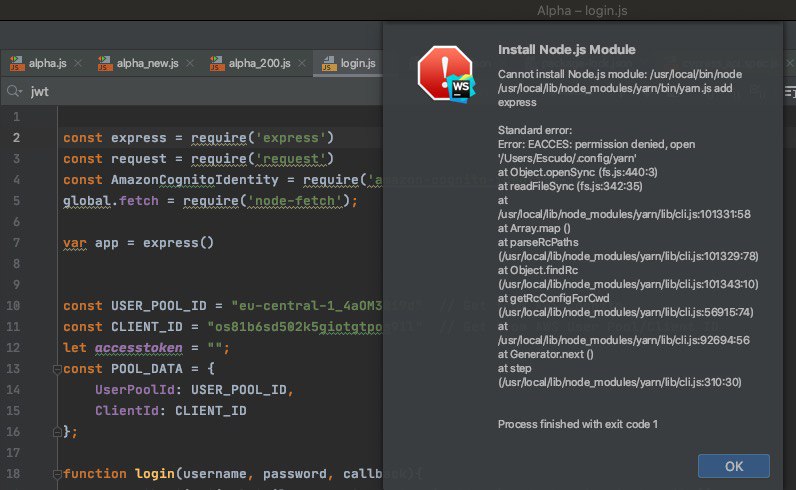
Task: Click 'at Array.map ()' line in error
Action: [x=534, y=228]
